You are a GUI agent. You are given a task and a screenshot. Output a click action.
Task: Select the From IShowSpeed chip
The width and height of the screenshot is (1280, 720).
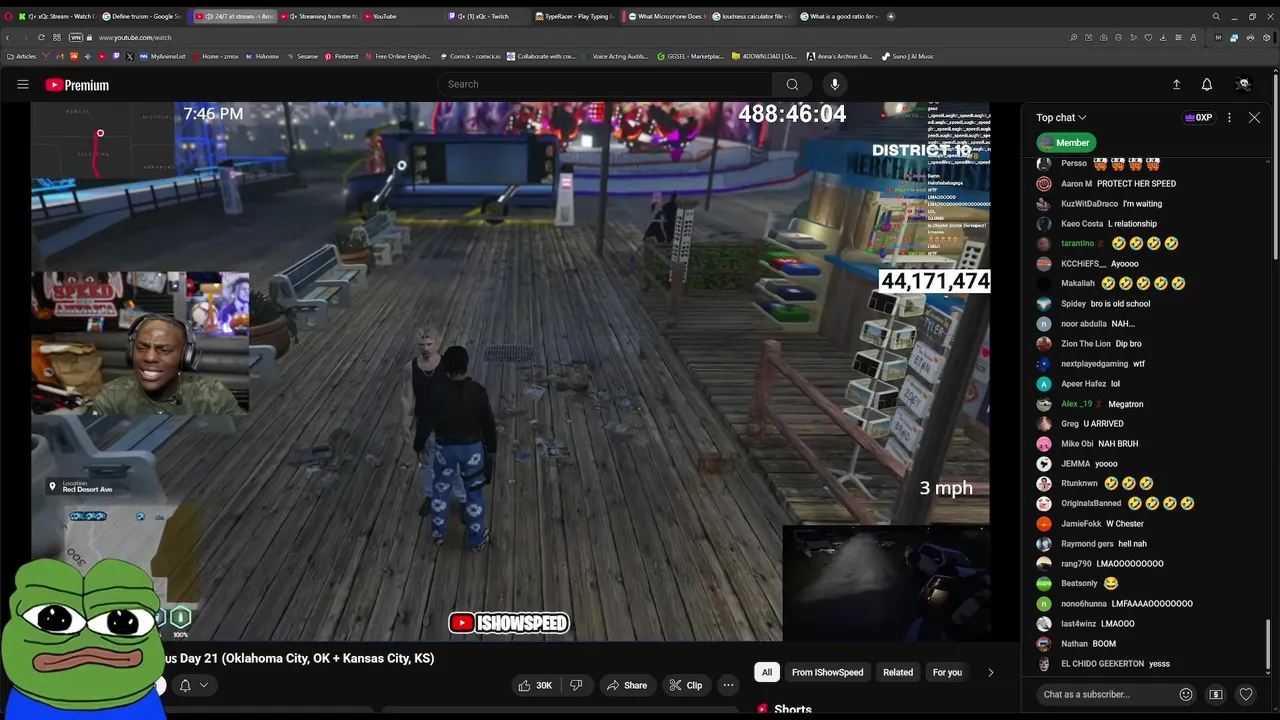827,672
